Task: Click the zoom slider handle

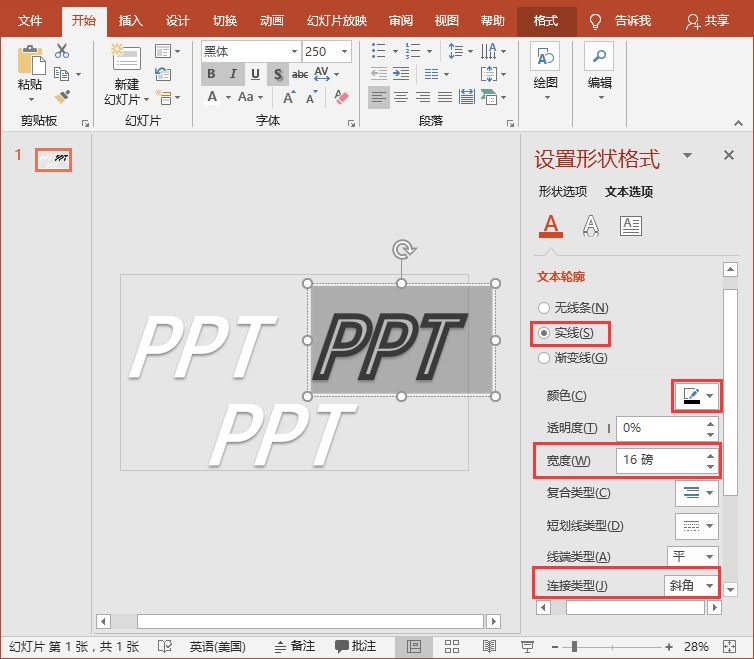Action: (x=574, y=646)
